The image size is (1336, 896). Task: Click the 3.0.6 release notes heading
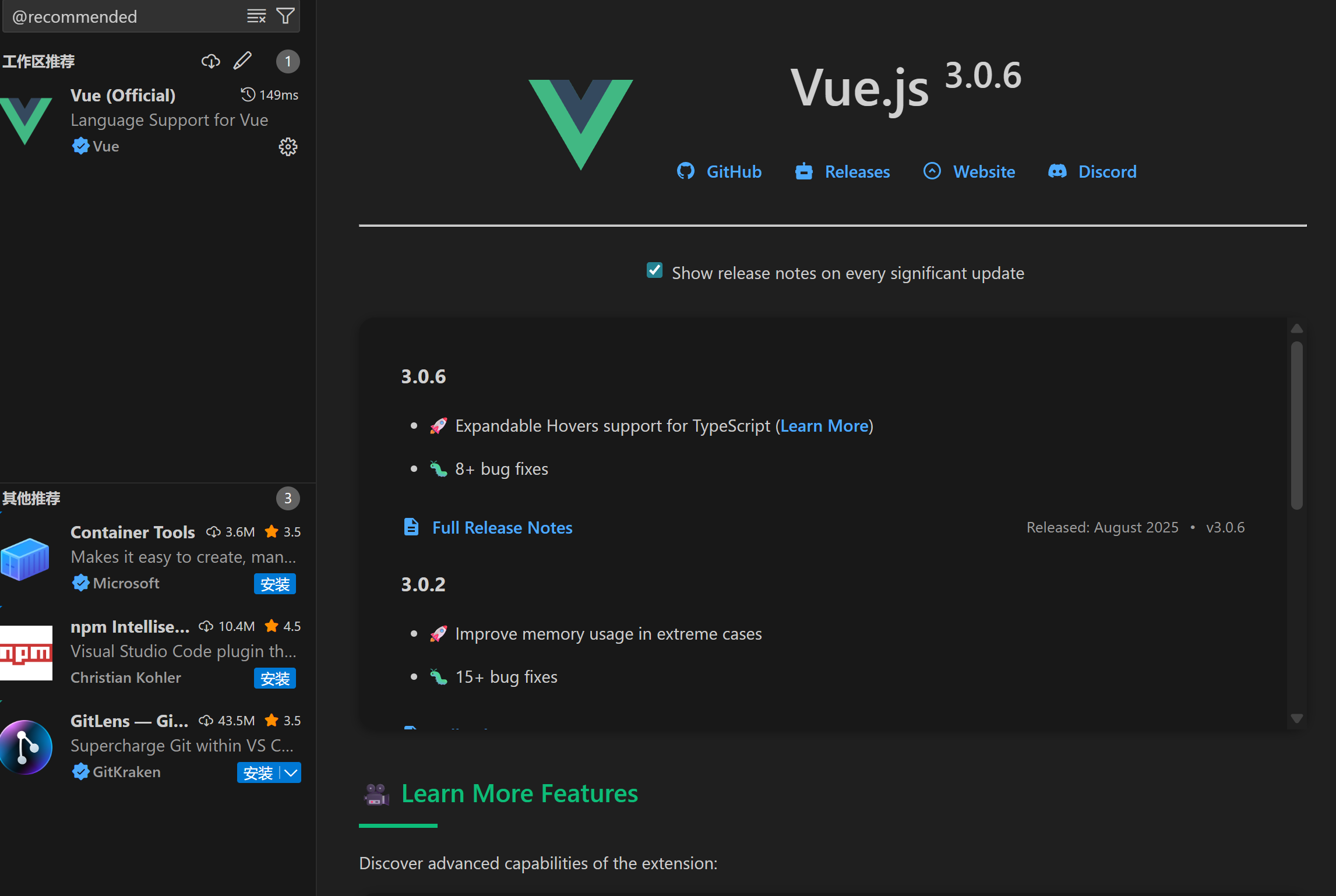click(423, 376)
